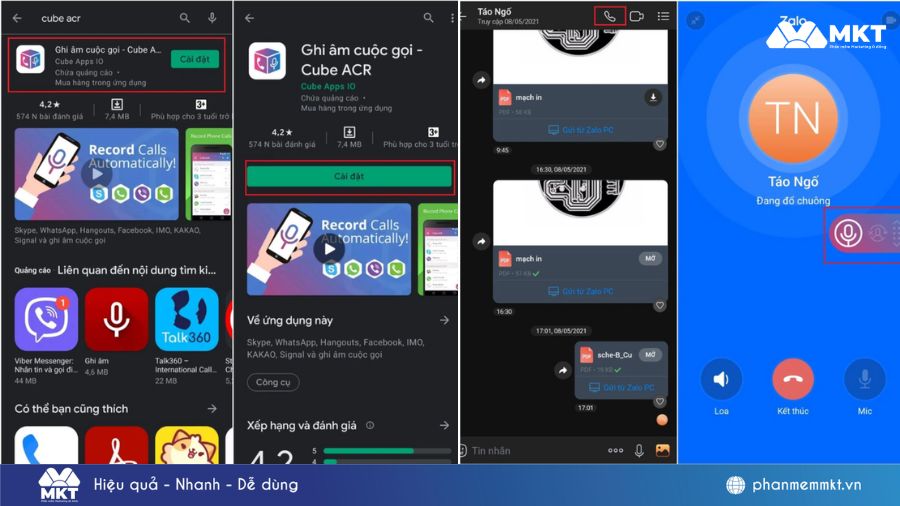Screen dimensions: 900x506
Task: Open more options dots in Zalo message bar
Action: tap(615, 450)
